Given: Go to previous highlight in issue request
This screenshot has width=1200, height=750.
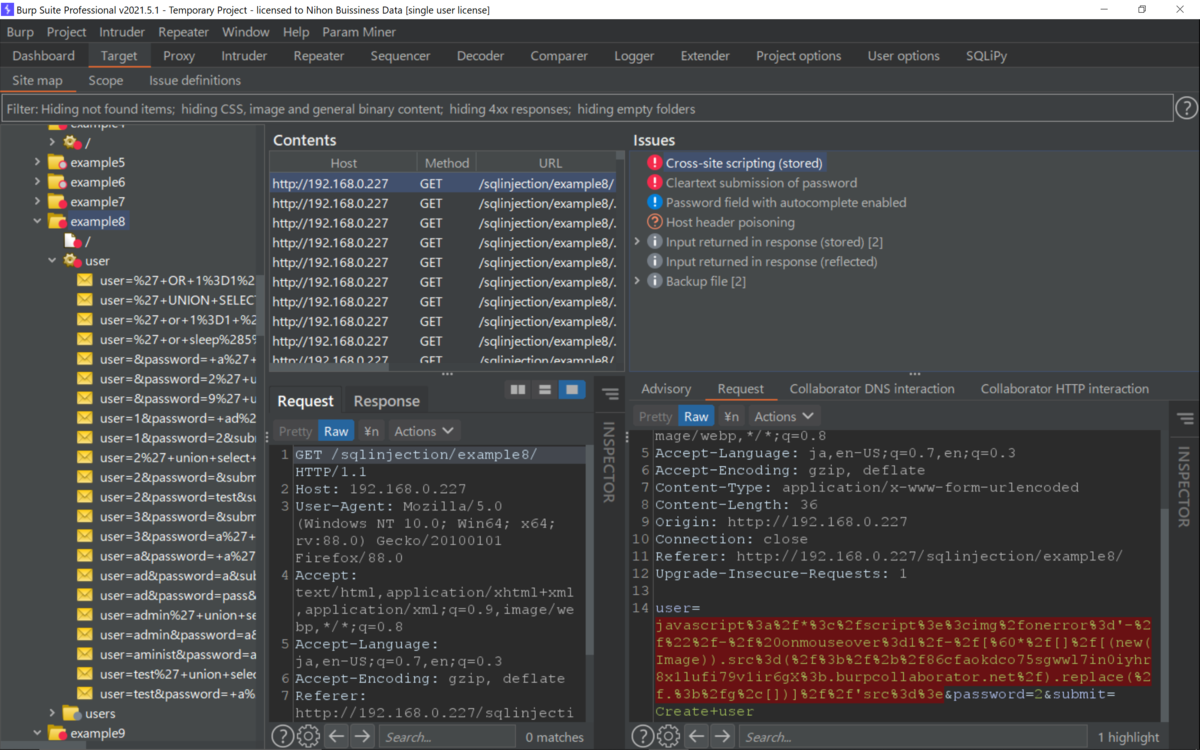Looking at the screenshot, I should coord(696,737).
